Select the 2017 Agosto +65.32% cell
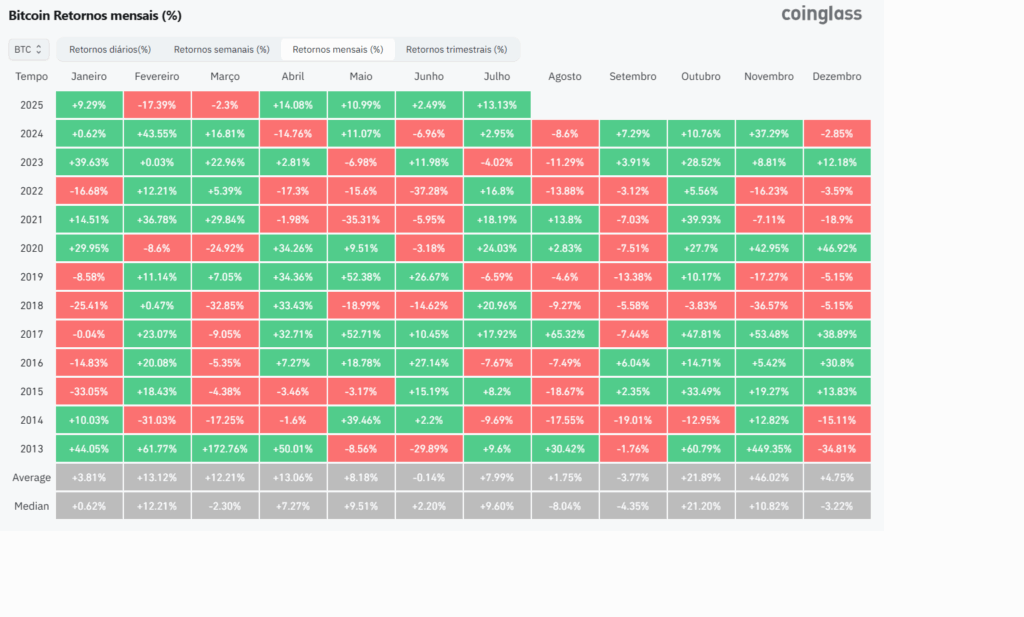The width and height of the screenshot is (1024, 617). coord(565,334)
